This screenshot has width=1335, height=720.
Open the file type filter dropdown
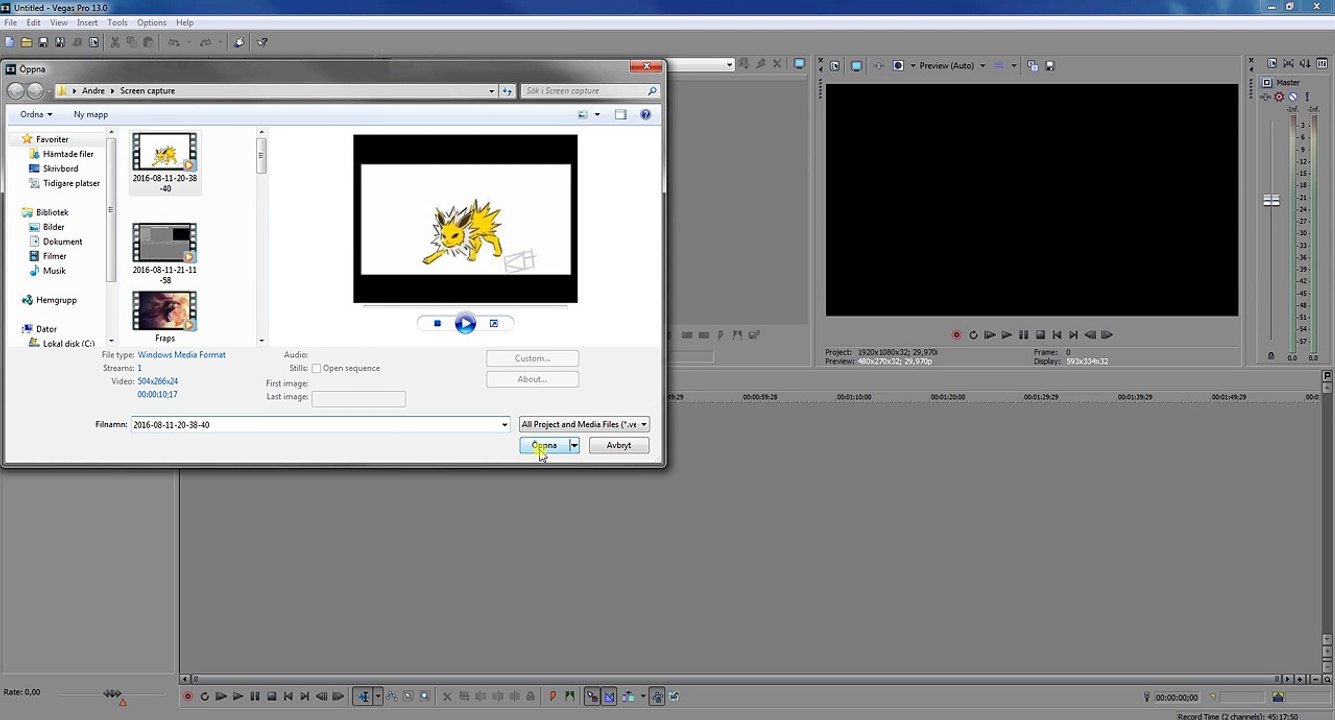pyautogui.click(x=584, y=424)
